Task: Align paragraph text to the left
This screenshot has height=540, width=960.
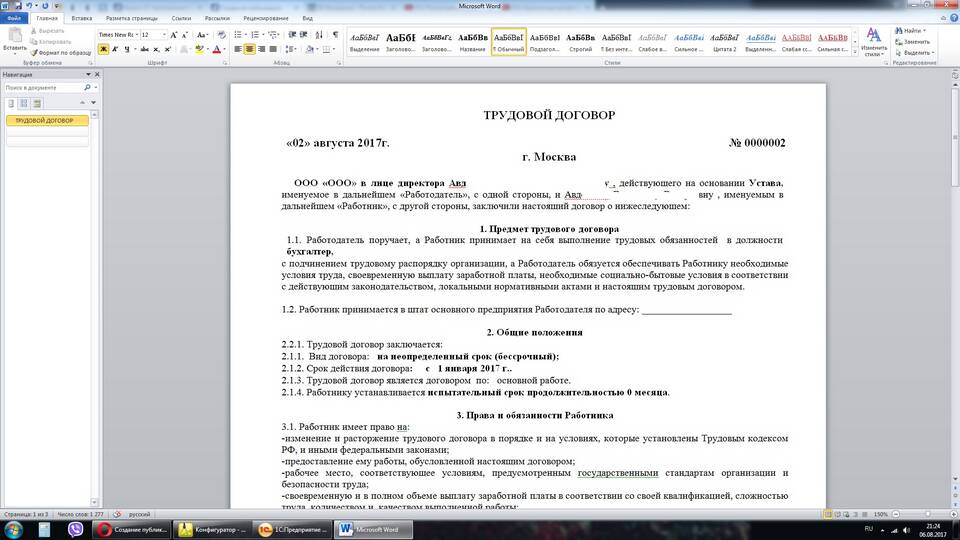Action: coord(238,50)
